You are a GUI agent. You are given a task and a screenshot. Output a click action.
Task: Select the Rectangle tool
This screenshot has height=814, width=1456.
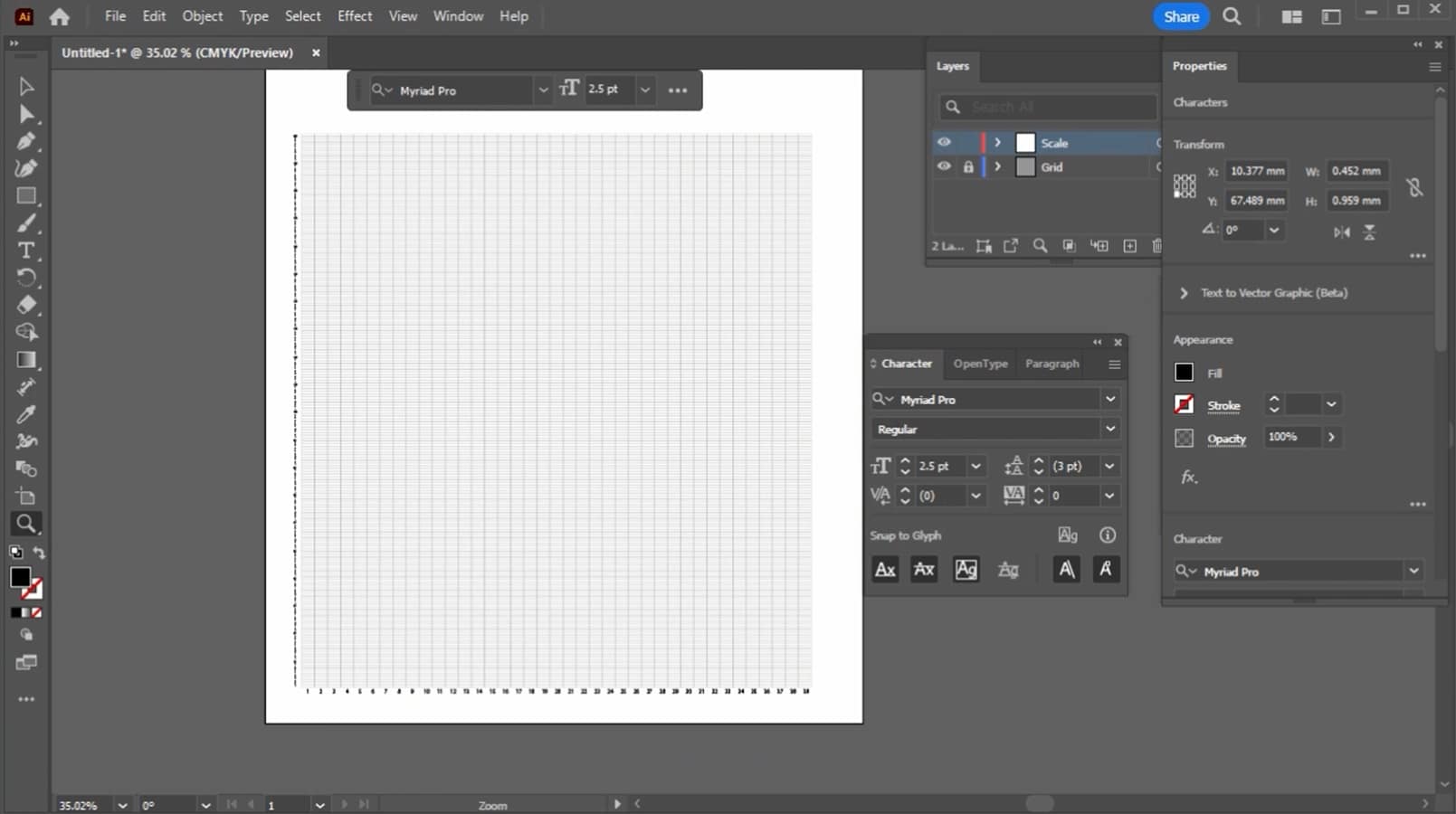click(x=25, y=196)
